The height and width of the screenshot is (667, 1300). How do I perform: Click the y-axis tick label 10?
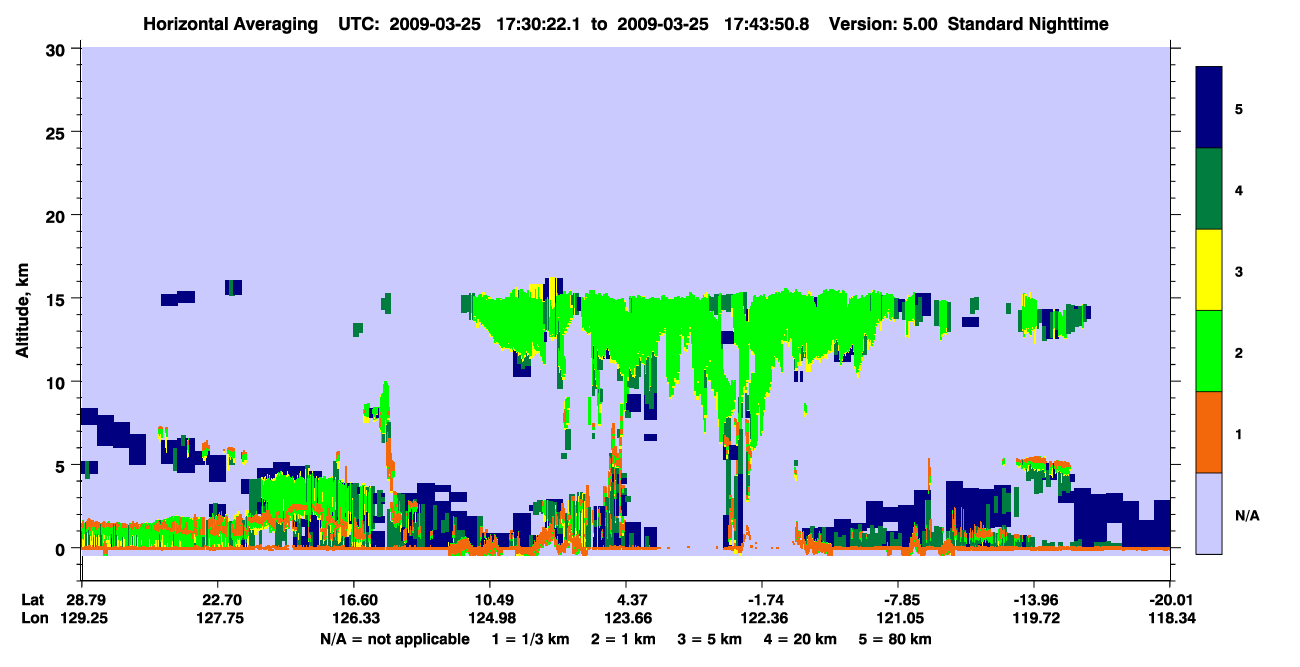click(x=58, y=382)
